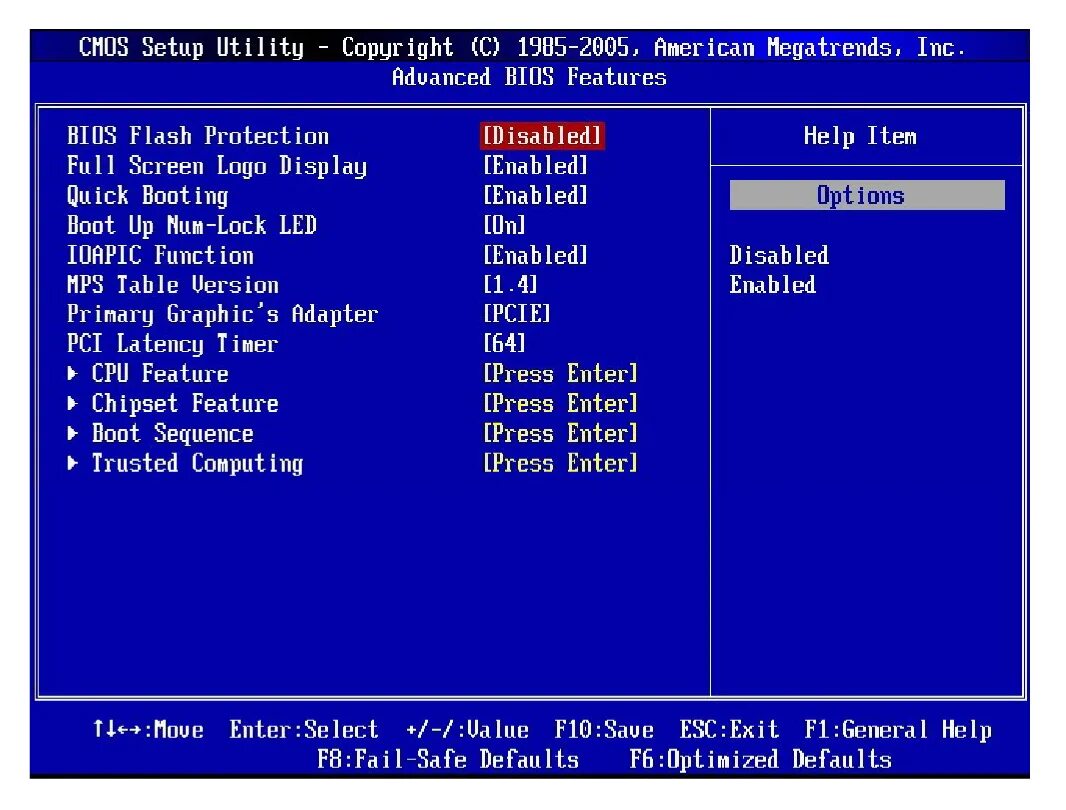Click the F6:Optimized Defaults hint
1066x810 pixels.
[x=761, y=760]
